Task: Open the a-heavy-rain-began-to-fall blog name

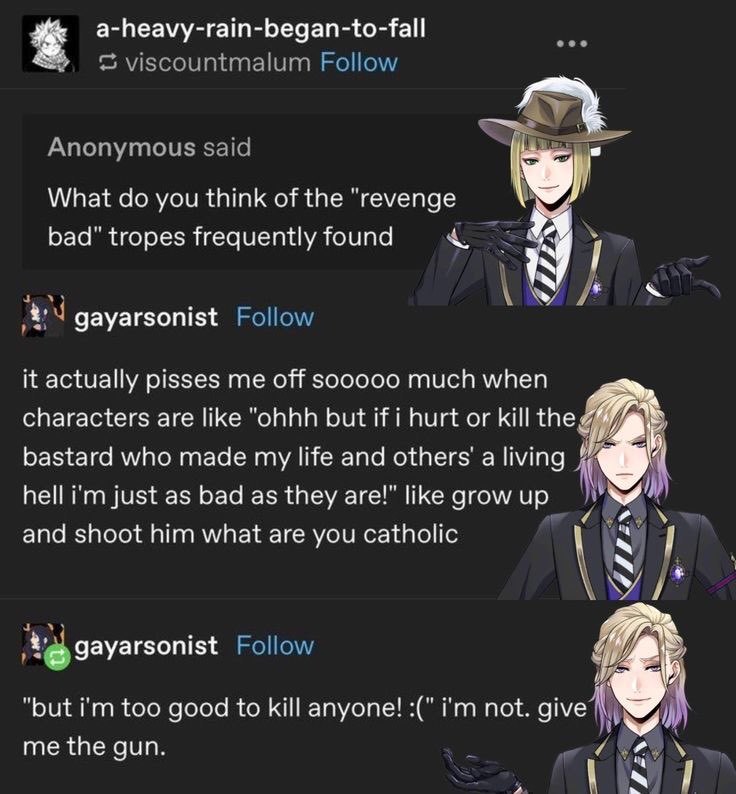Action: click(x=261, y=28)
